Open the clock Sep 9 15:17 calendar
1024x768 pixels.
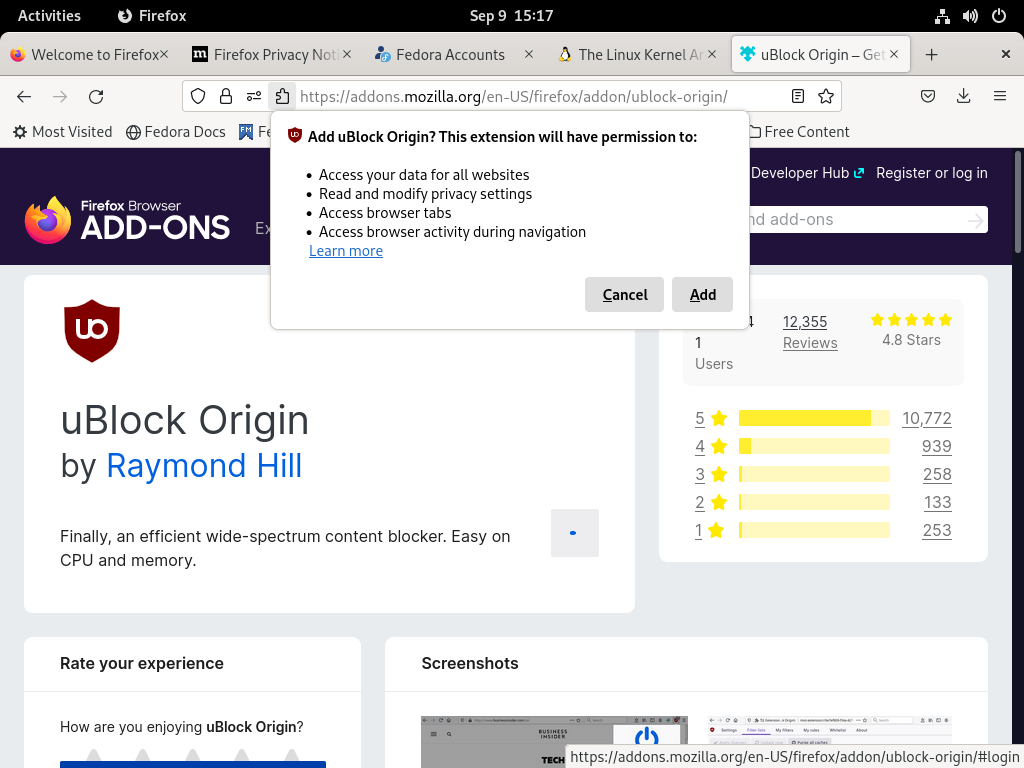511,16
